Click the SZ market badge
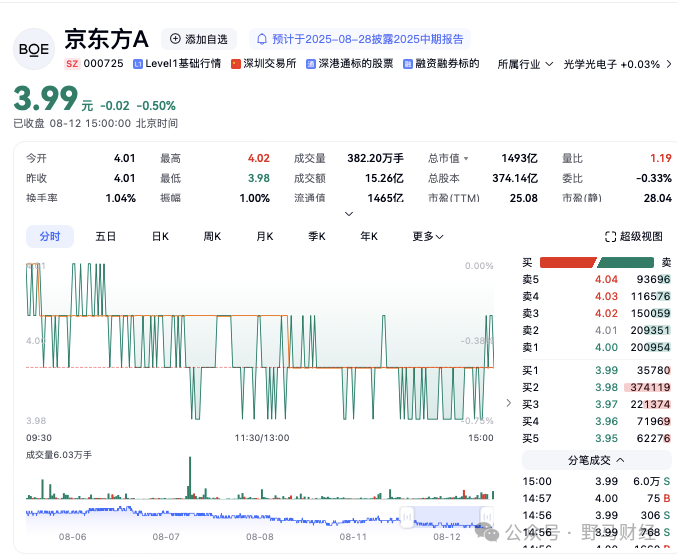The height and width of the screenshot is (559, 677). (72, 64)
